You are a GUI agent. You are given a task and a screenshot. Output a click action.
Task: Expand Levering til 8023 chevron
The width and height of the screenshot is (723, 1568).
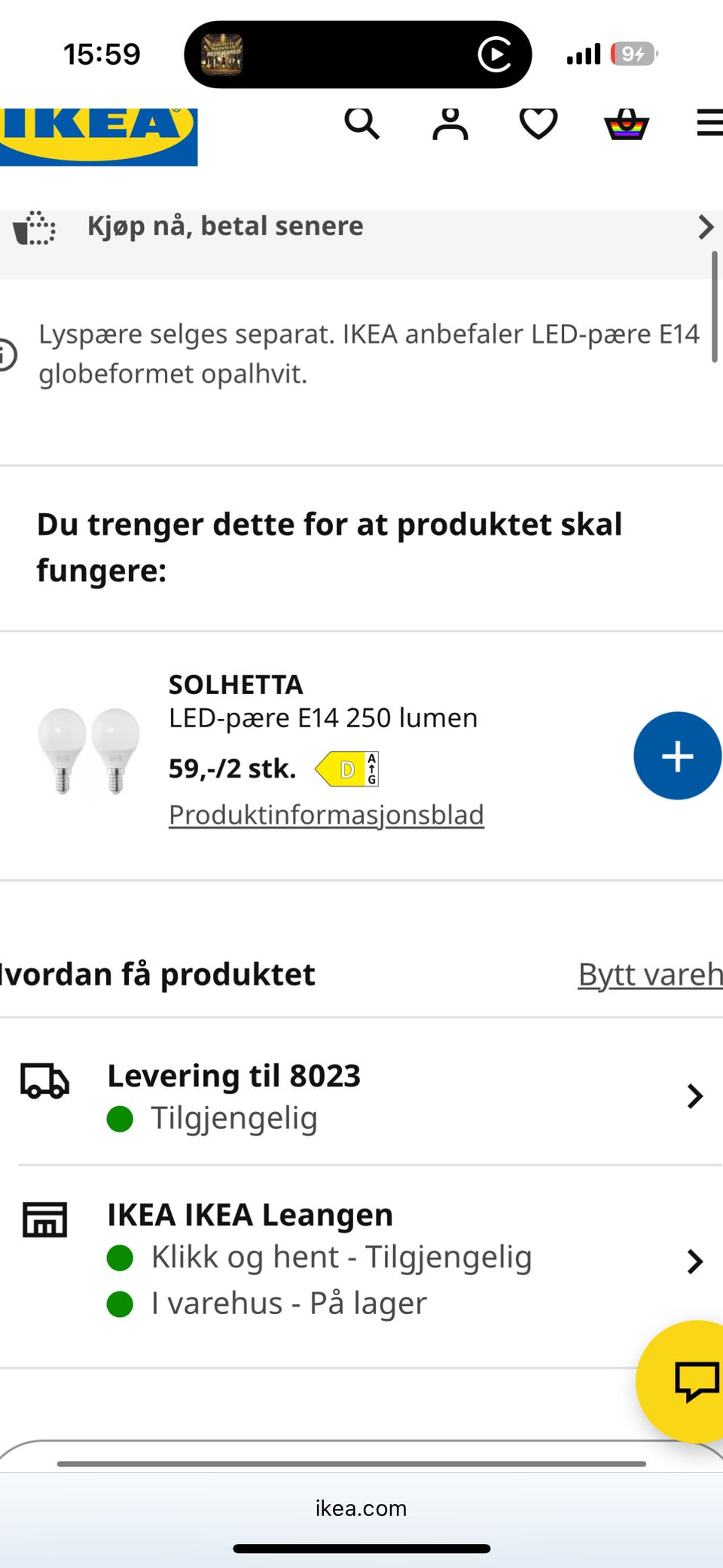pos(695,1096)
